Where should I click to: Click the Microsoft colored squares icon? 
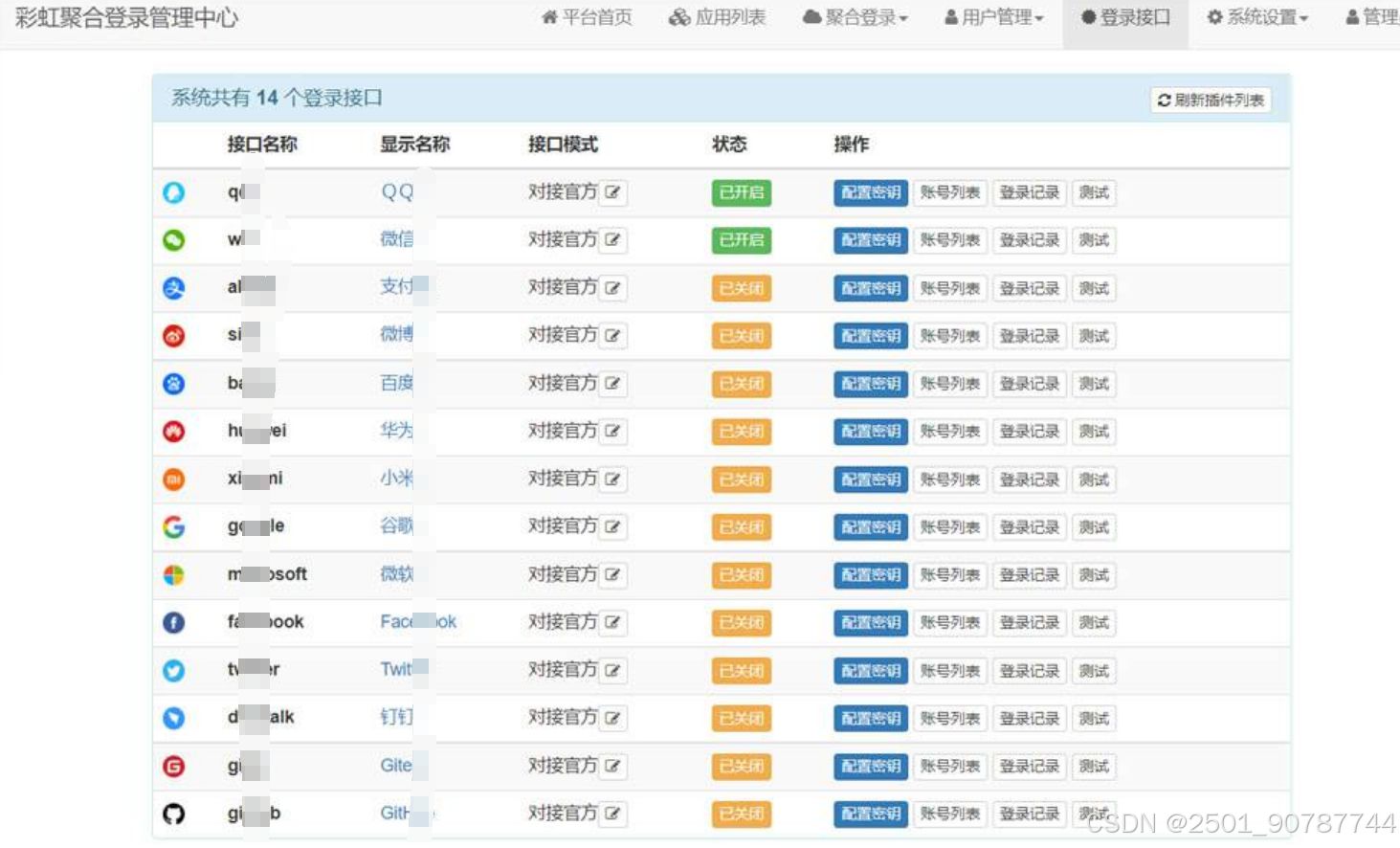coord(173,574)
